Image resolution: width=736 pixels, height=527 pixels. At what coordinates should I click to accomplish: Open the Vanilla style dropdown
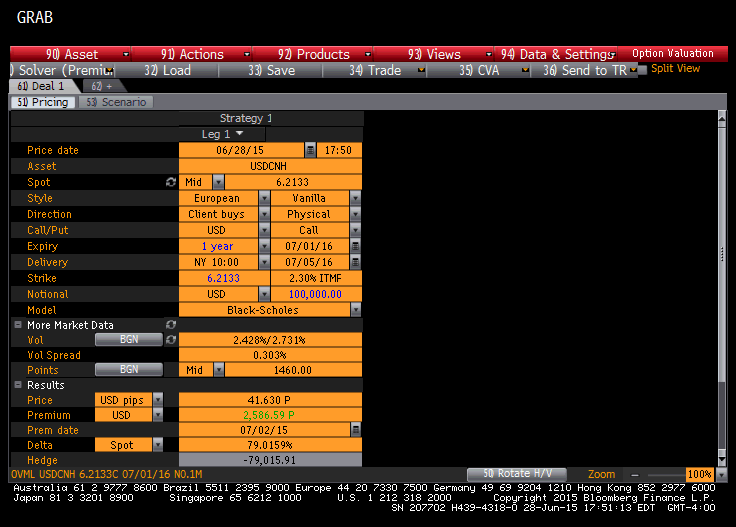[355, 198]
